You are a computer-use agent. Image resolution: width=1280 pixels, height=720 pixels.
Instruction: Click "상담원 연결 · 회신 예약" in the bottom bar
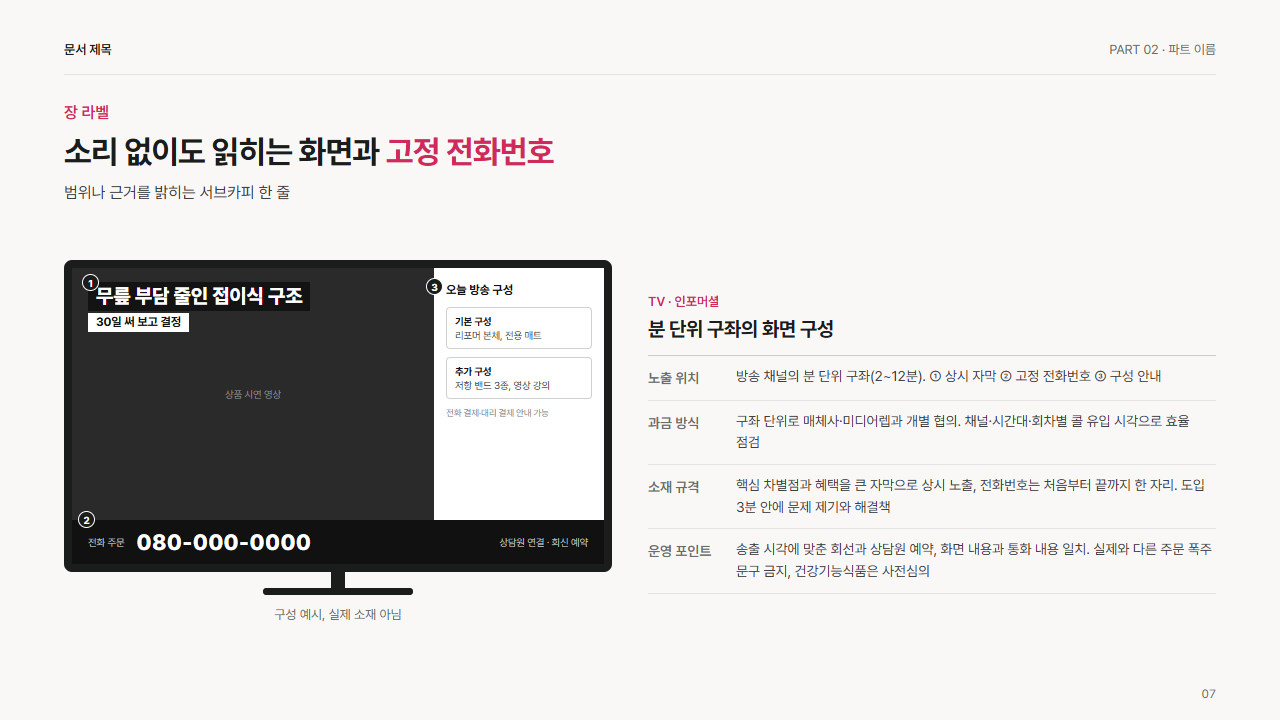coord(544,543)
